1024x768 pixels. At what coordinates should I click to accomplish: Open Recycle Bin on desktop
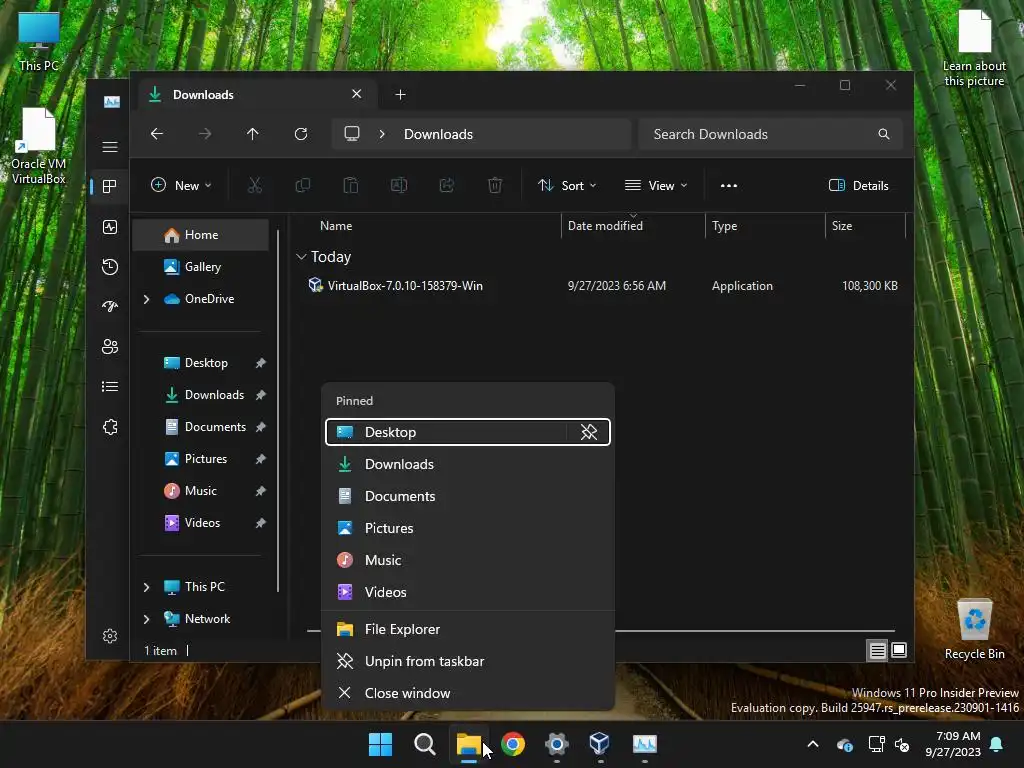(x=974, y=629)
